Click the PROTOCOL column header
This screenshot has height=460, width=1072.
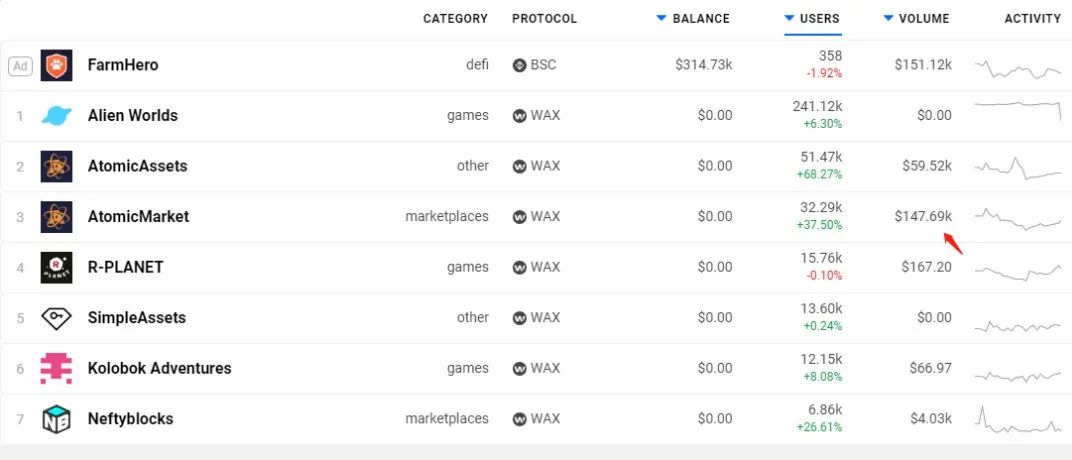click(x=544, y=18)
